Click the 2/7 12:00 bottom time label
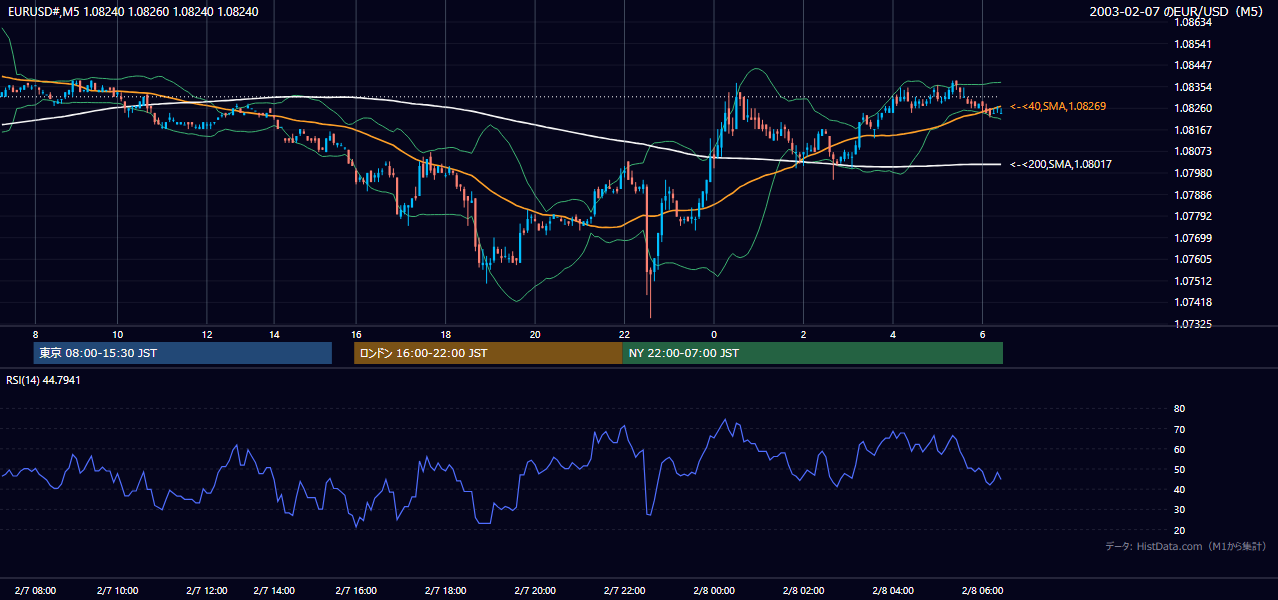 coord(206,590)
